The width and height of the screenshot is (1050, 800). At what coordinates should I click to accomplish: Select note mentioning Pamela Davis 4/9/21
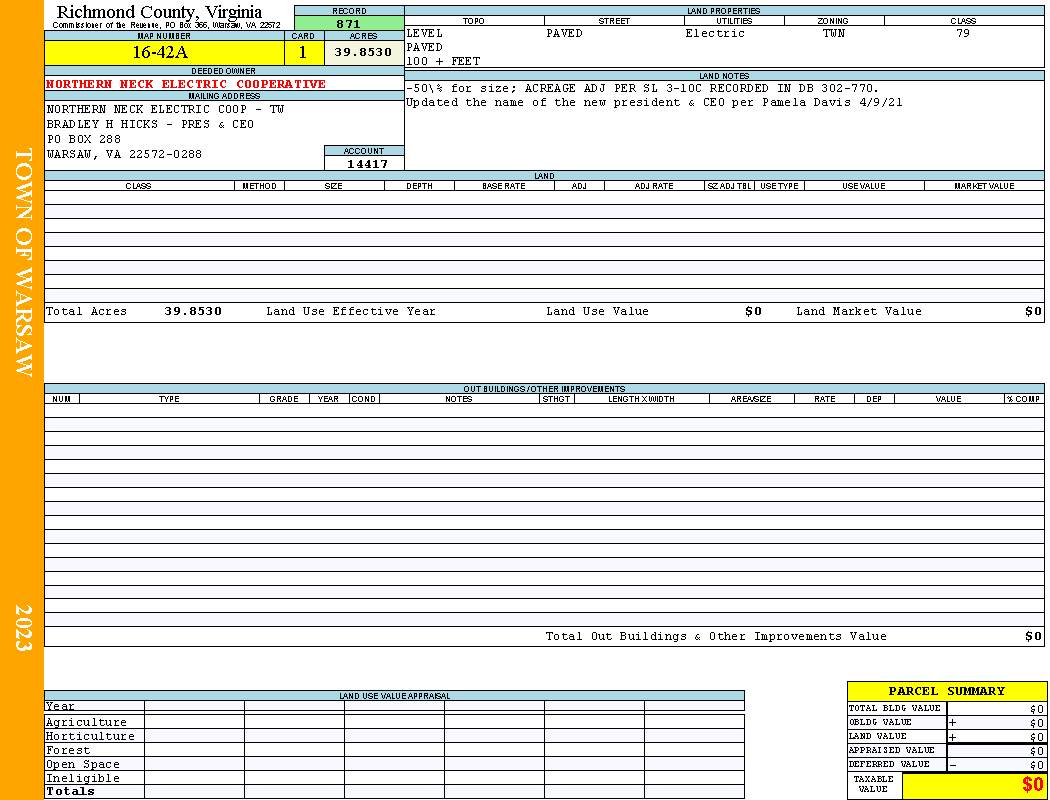654,102
